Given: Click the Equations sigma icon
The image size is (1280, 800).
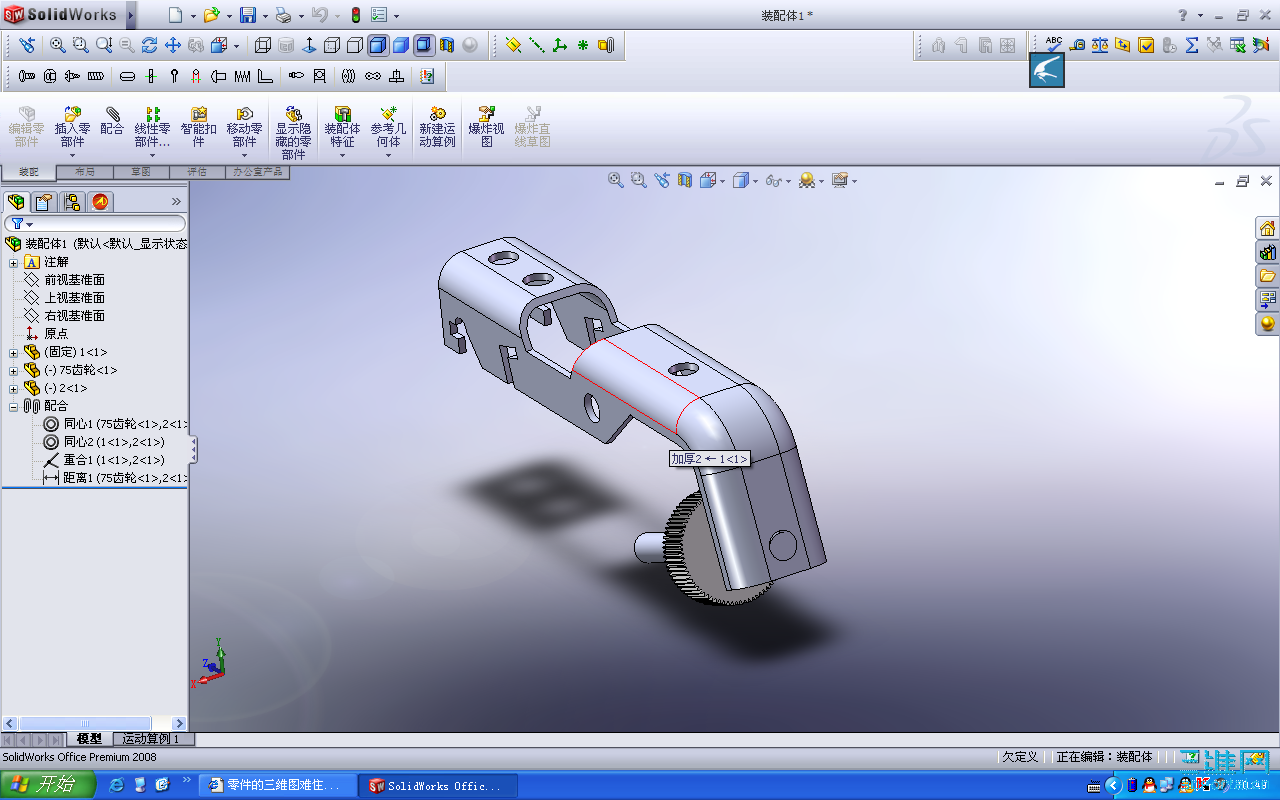Looking at the screenshot, I should coord(1192,45).
